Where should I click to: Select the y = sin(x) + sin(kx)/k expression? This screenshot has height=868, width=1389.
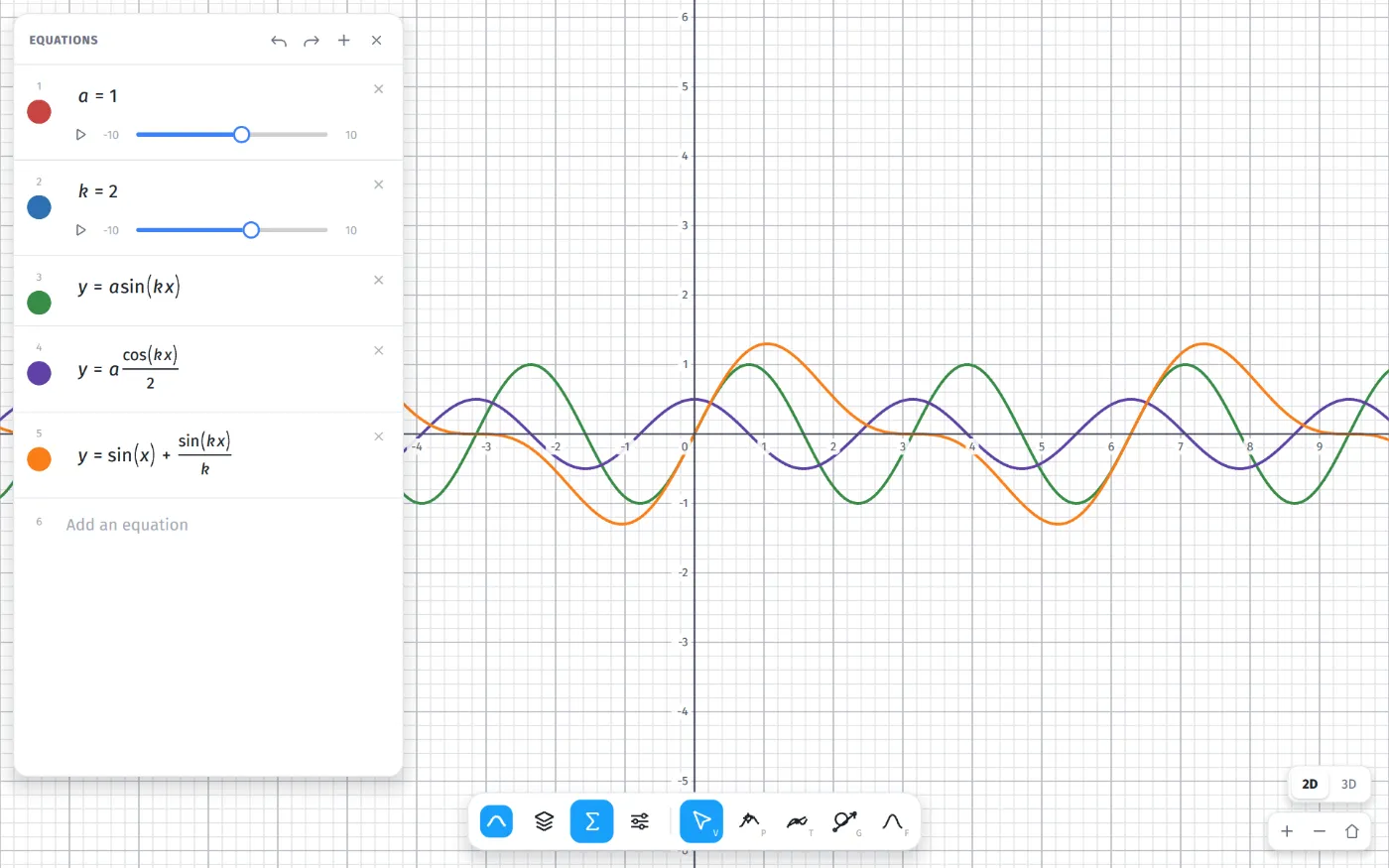[155, 454]
